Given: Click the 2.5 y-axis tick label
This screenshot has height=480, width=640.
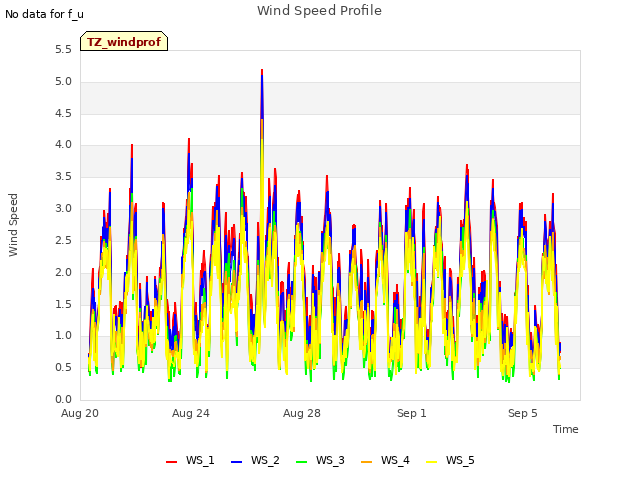Looking at the screenshot, I should coord(63,240).
